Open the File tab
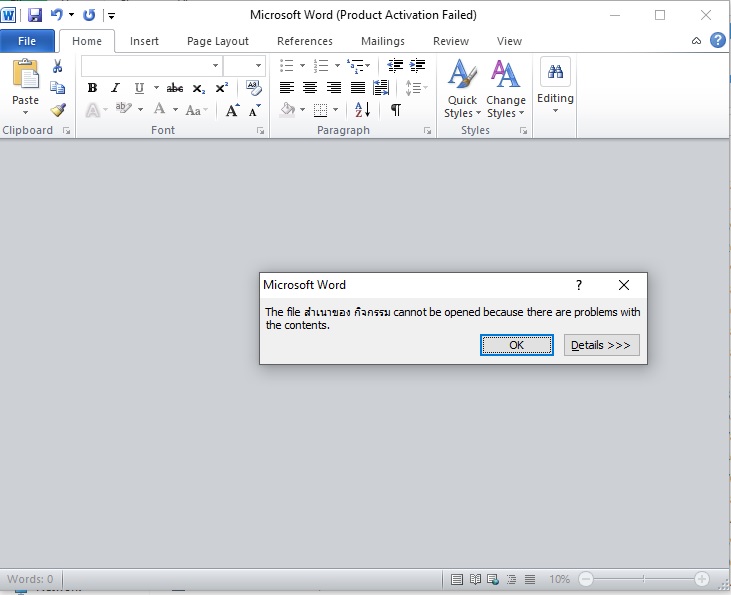This screenshot has height=595, width=731. pyautogui.click(x=27, y=41)
